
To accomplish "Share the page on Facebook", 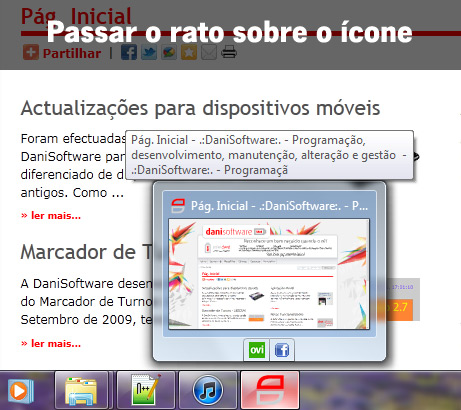I will [129, 52].
